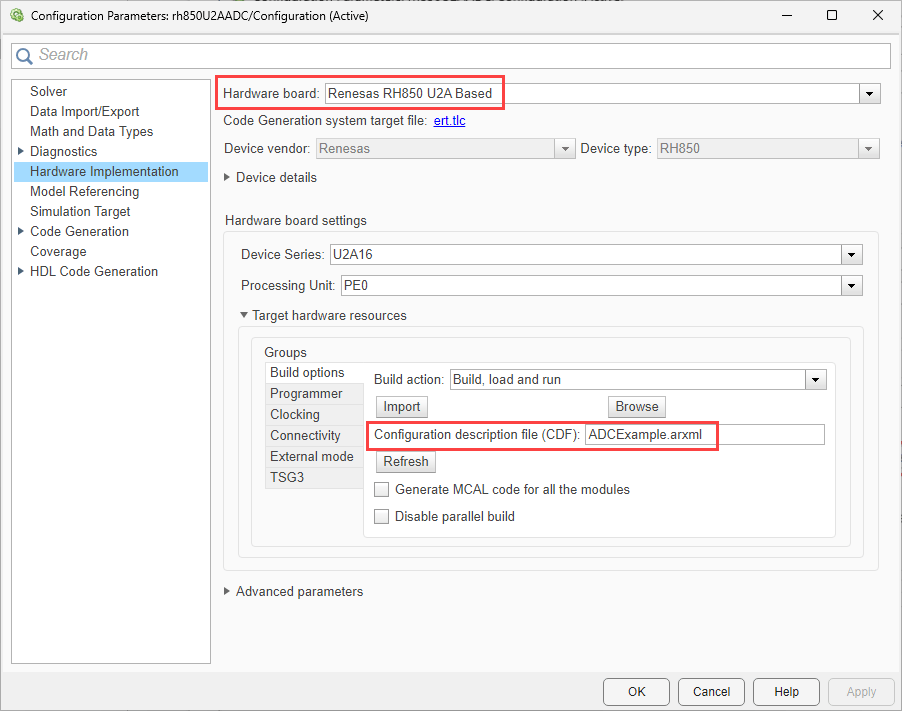Click the search magnifier icon
The height and width of the screenshot is (711, 902).
pyautogui.click(x=26, y=56)
